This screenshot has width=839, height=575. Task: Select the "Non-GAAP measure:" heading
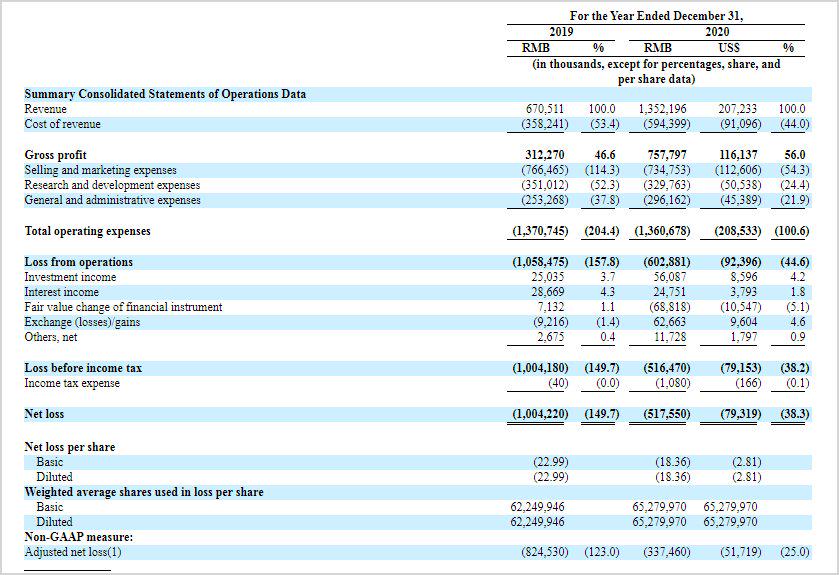click(x=78, y=537)
